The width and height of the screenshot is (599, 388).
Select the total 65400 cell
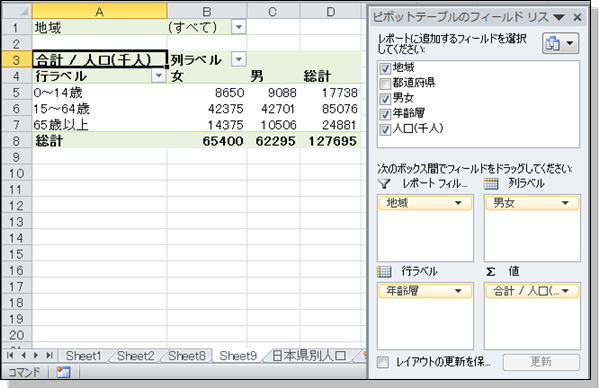pyautogui.click(x=207, y=141)
